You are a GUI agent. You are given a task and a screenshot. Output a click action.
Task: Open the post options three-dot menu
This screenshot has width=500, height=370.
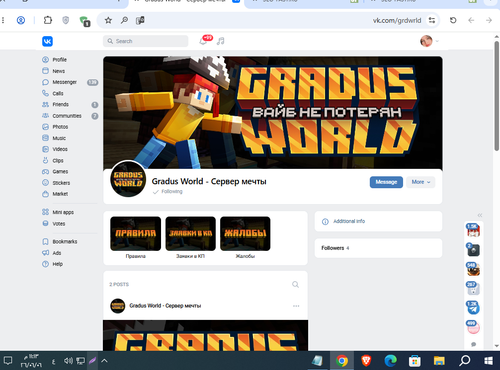tap(296, 306)
